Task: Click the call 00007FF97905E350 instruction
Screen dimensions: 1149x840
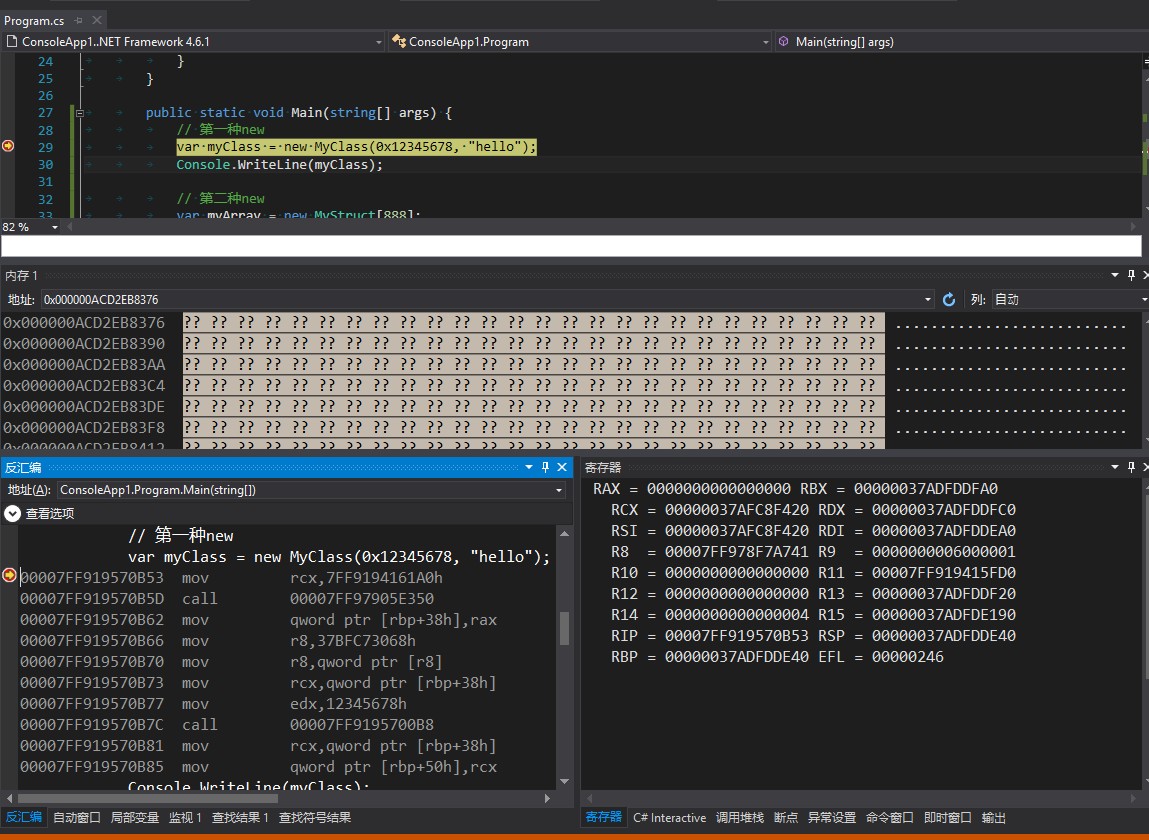Action: click(x=308, y=599)
